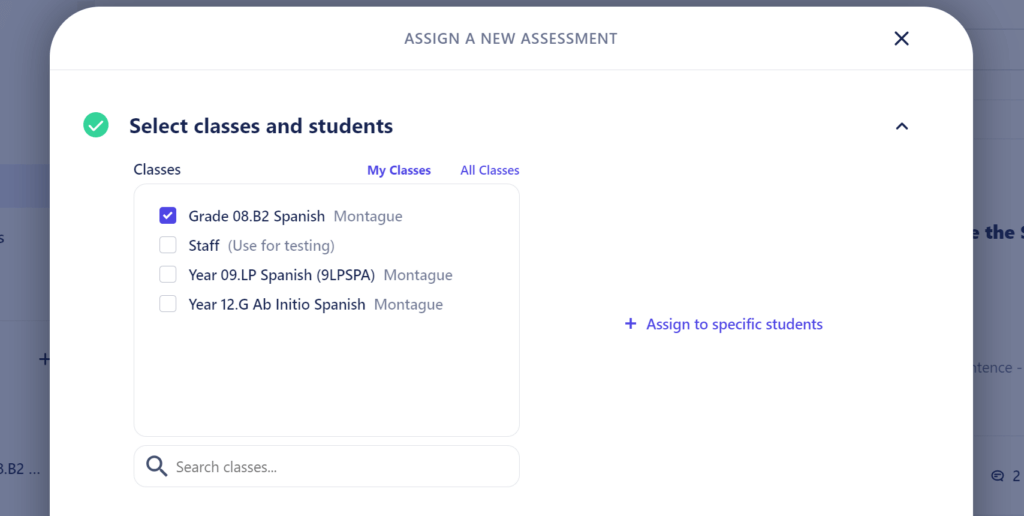
Task: Click the Grade 08.B2 Spanish label
Action: [256, 216]
